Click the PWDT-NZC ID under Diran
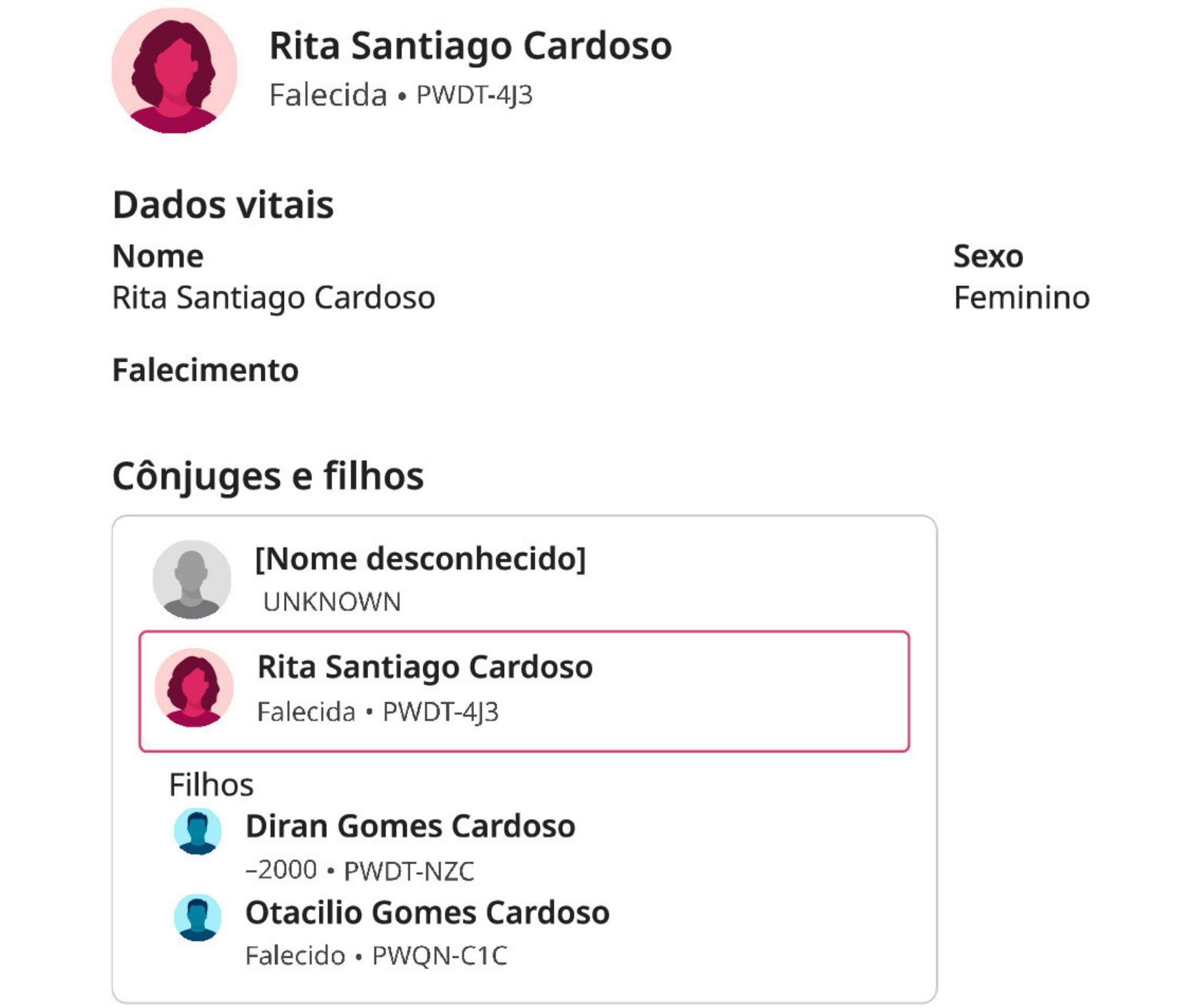This screenshot has height=1008, width=1202. 408,871
